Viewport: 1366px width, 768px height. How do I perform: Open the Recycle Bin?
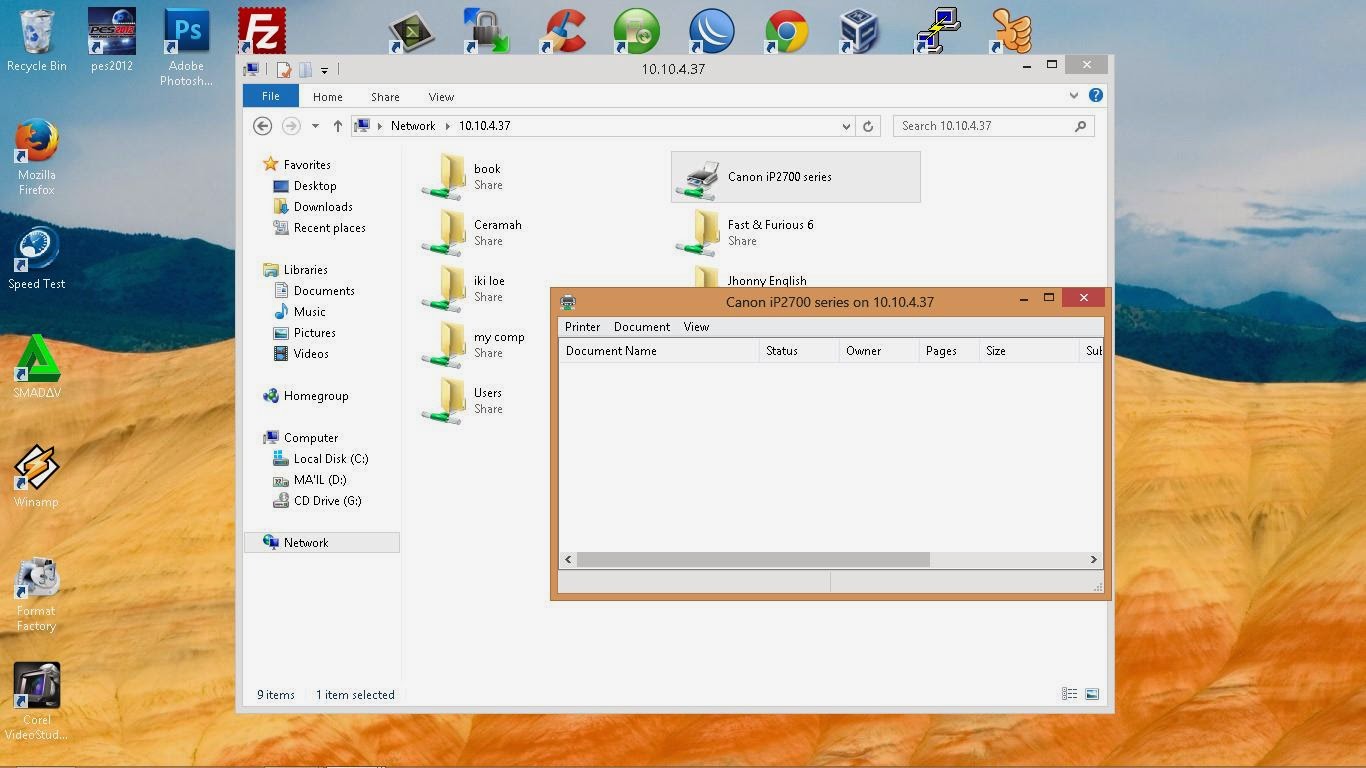36,30
